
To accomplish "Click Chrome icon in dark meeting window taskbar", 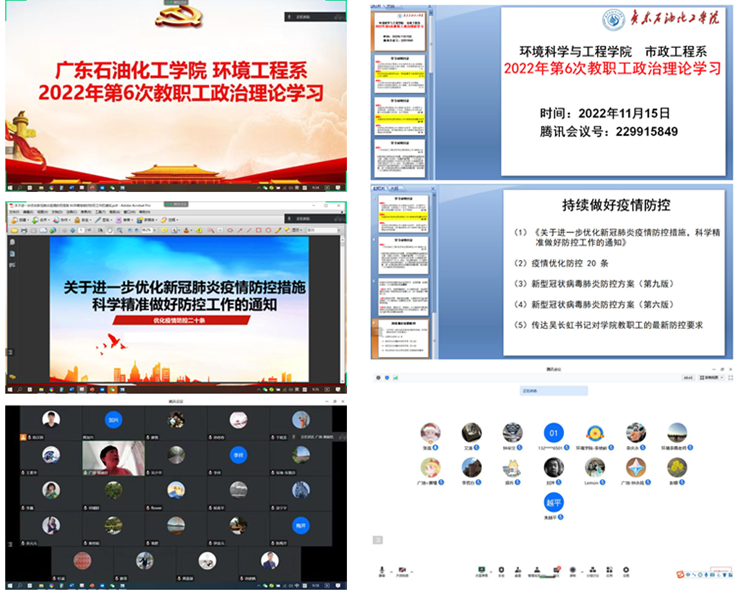I will tap(51, 586).
